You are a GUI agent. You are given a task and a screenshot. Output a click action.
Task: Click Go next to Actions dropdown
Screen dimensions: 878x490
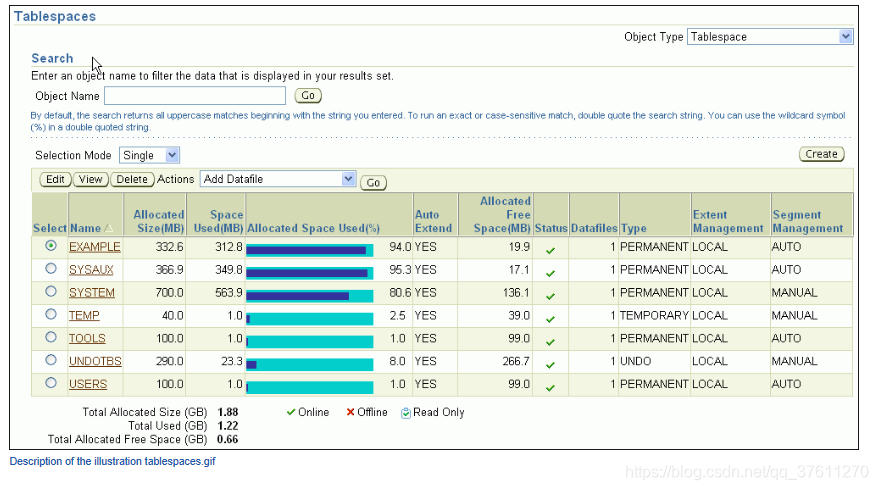point(373,183)
